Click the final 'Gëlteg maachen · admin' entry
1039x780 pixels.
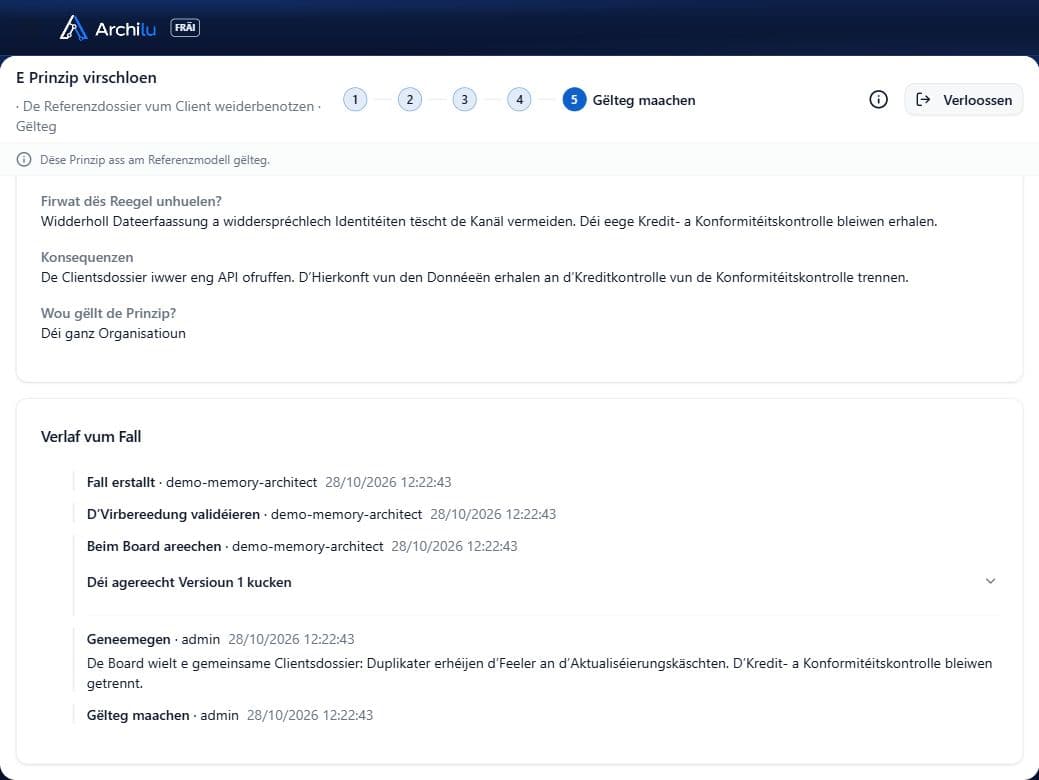click(x=230, y=715)
